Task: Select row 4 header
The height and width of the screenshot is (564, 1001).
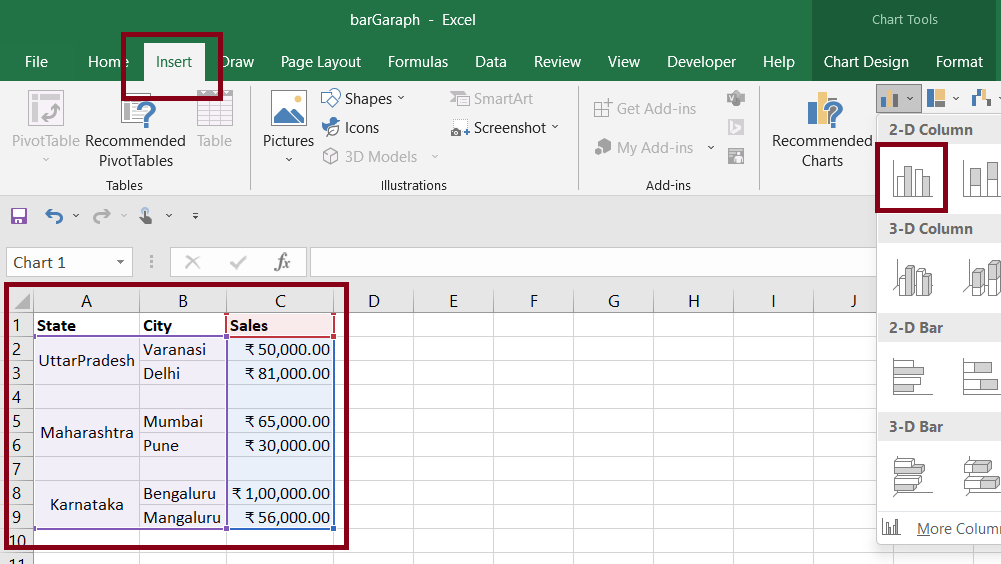Action: pos(17,397)
